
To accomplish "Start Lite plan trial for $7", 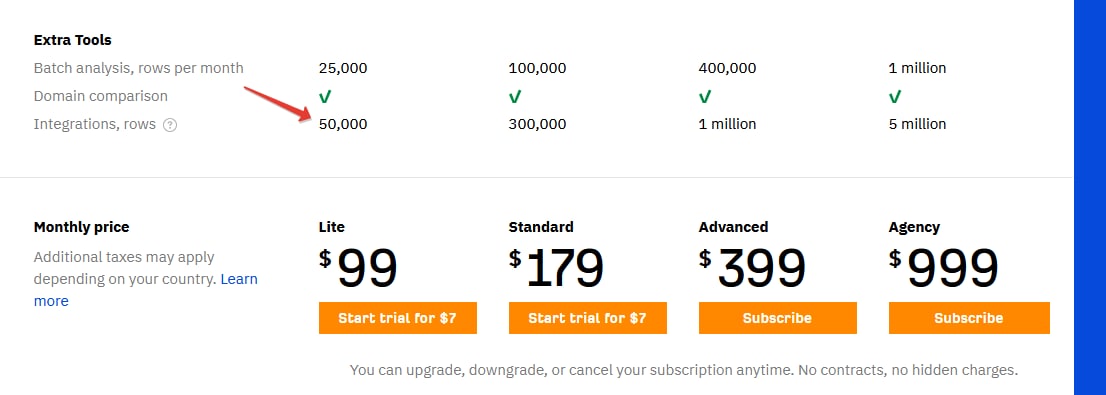I will coord(398,318).
